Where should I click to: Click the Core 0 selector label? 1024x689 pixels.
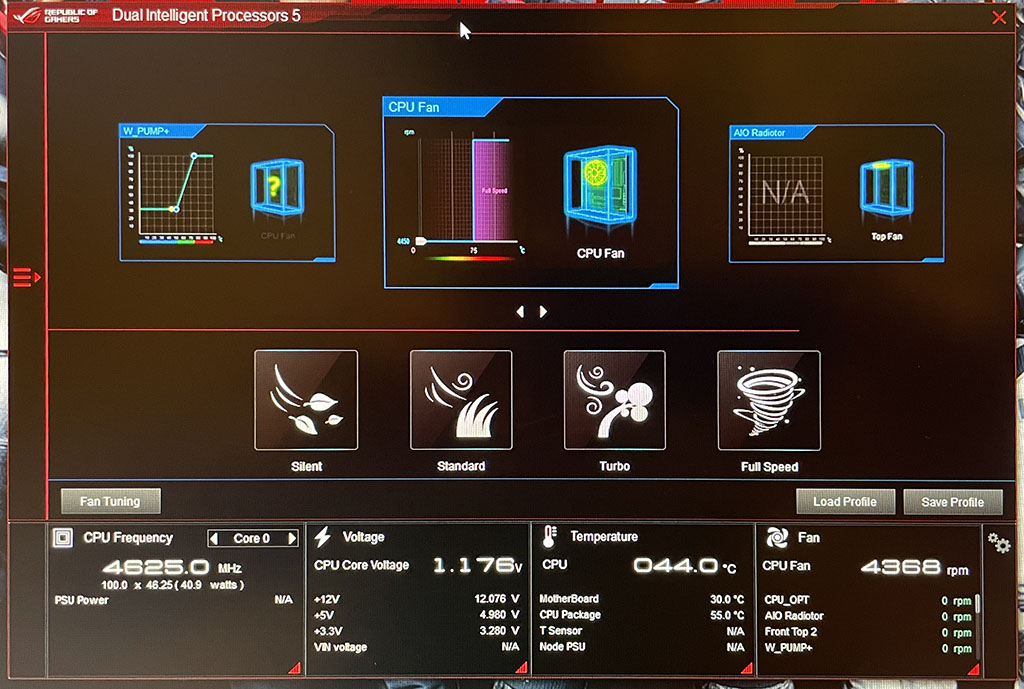pos(252,539)
